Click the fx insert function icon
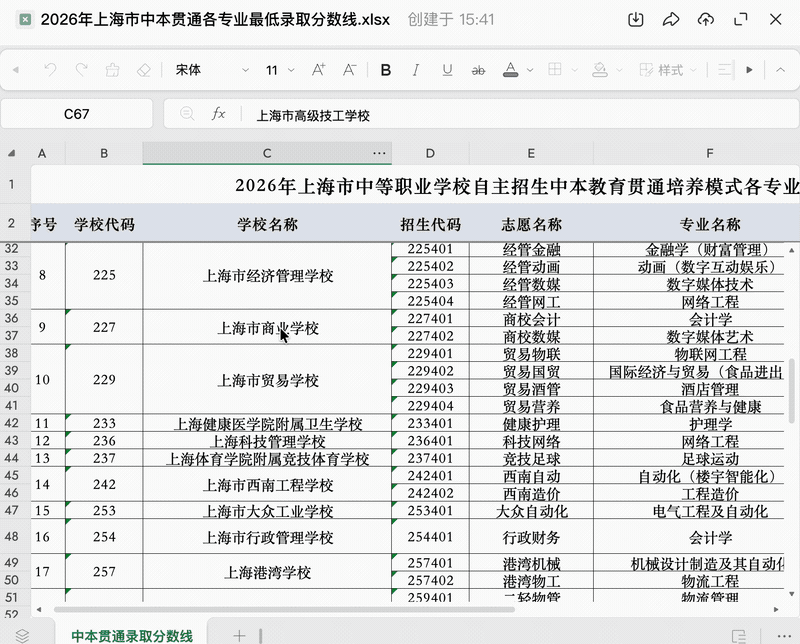The image size is (800, 644). [218, 113]
